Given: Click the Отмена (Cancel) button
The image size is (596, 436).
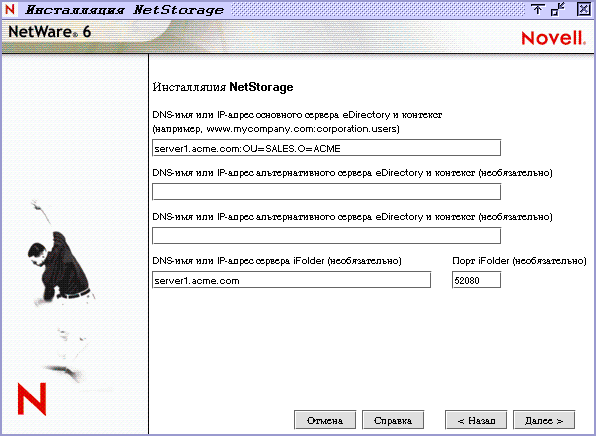Looking at the screenshot, I should pyautogui.click(x=325, y=420).
